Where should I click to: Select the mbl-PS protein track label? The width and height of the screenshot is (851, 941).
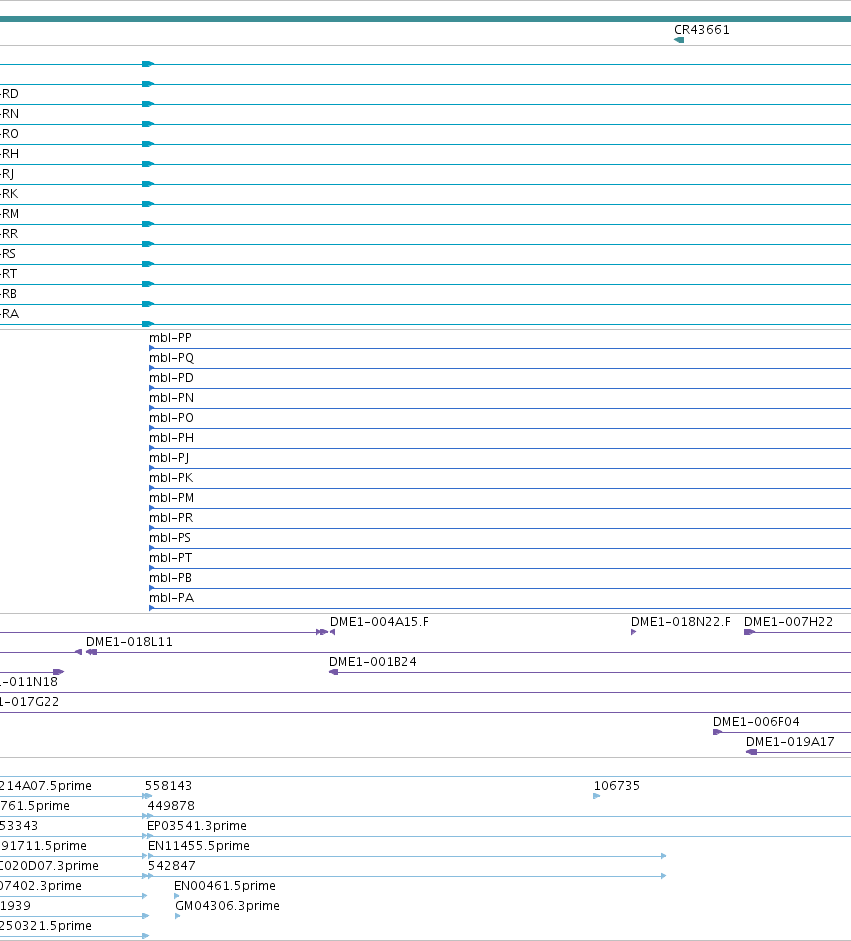[170, 538]
